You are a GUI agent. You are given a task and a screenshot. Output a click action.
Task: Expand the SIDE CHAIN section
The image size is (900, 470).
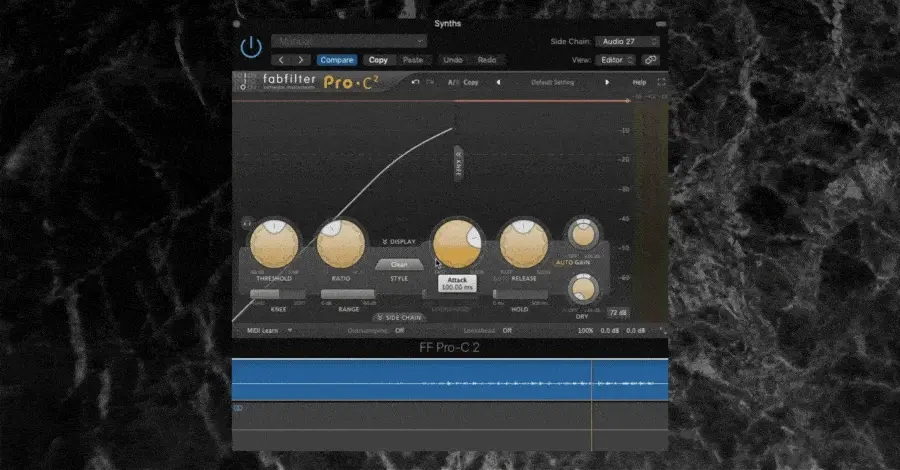pos(400,317)
